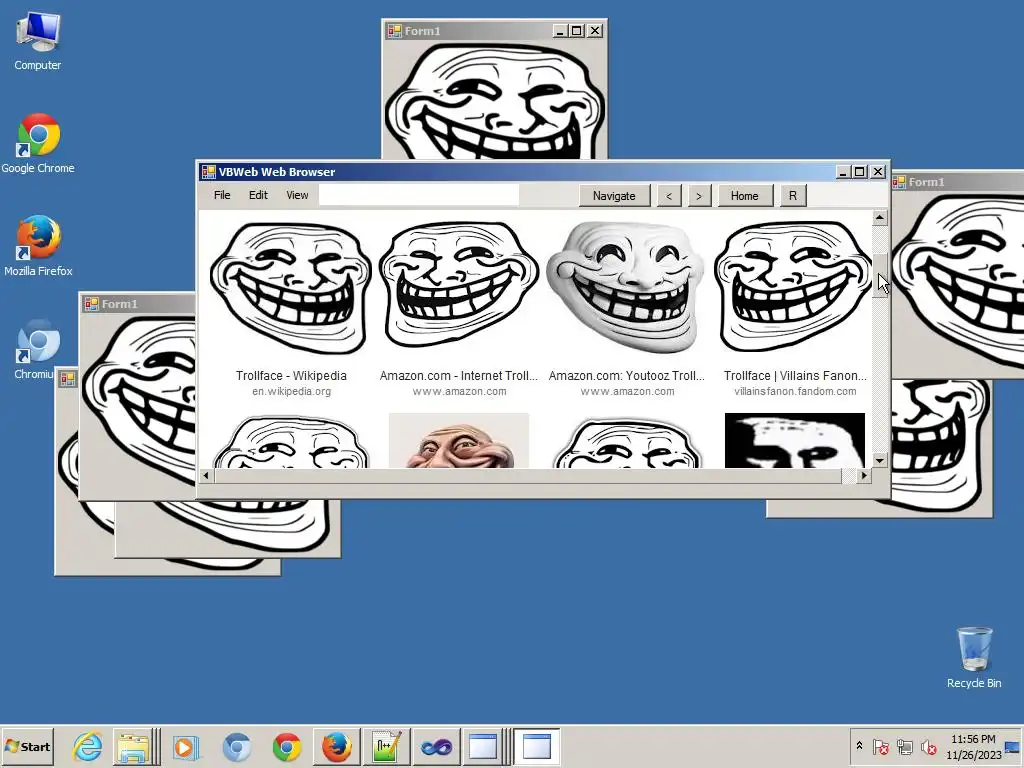The height and width of the screenshot is (768, 1024).
Task: Open the Chromium desktop shortcut
Action: 37,349
